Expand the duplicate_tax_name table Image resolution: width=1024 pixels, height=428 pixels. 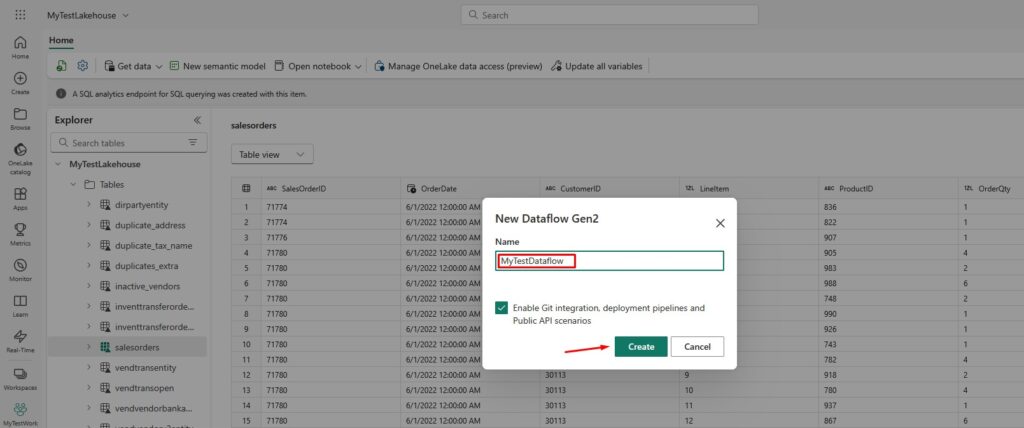click(89, 246)
